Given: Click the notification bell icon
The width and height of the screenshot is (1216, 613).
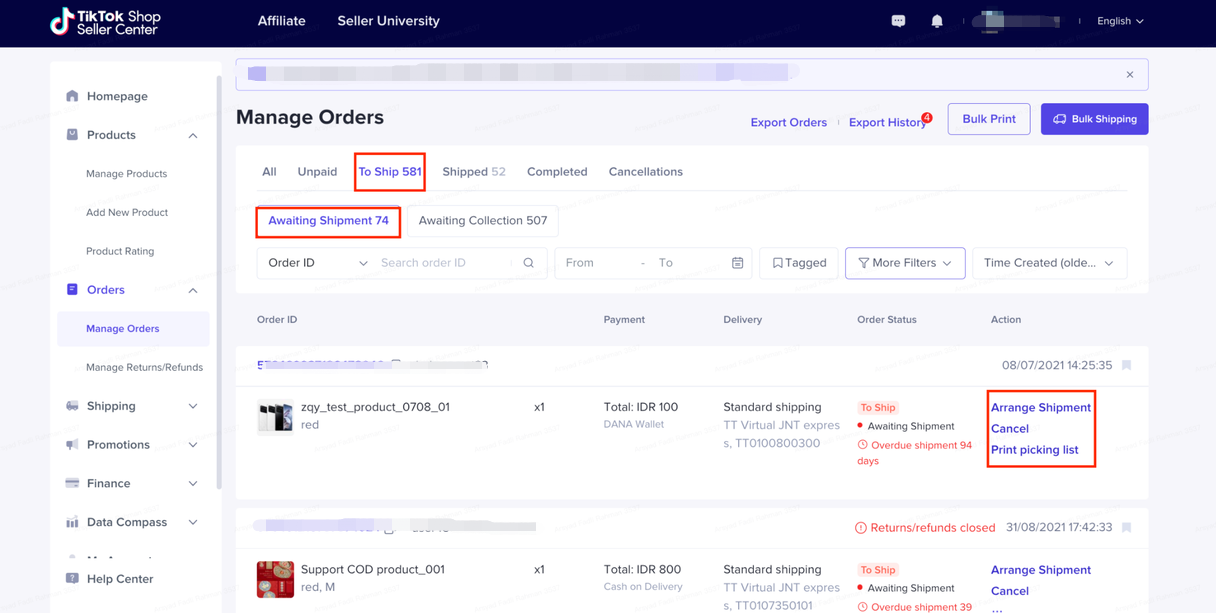Looking at the screenshot, I should (x=937, y=21).
